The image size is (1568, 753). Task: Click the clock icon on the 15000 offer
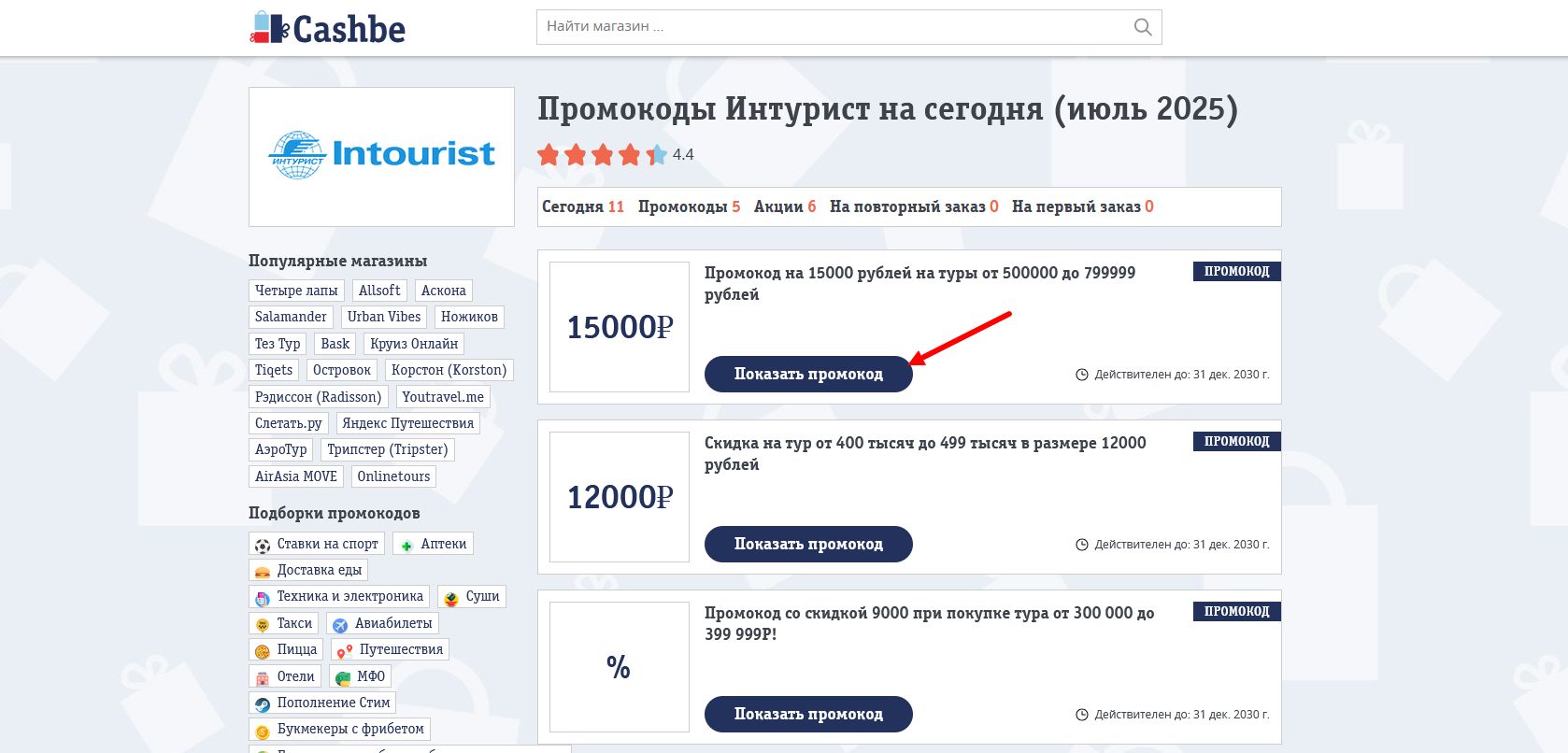tap(1082, 375)
